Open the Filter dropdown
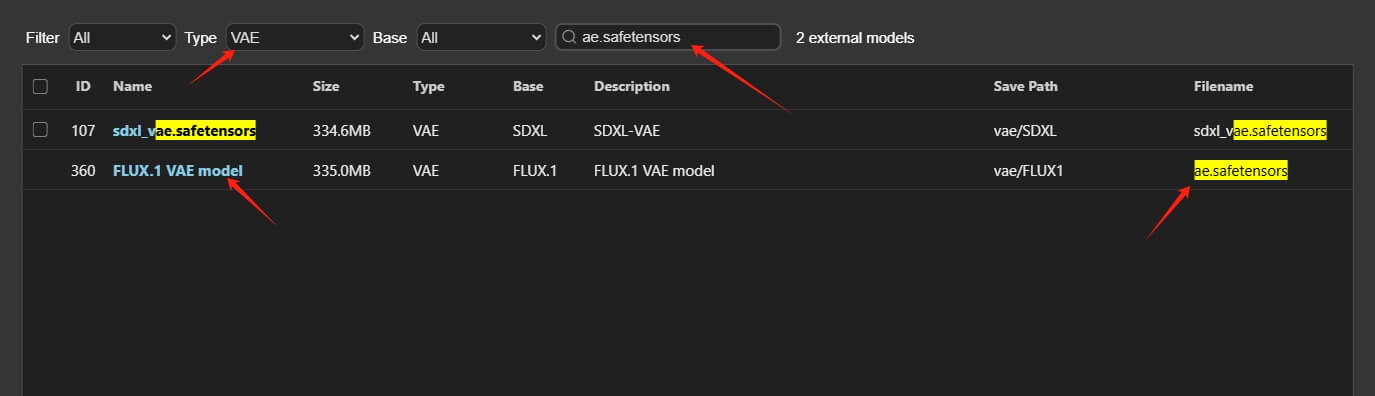The width and height of the screenshot is (1375, 396). [x=122, y=37]
